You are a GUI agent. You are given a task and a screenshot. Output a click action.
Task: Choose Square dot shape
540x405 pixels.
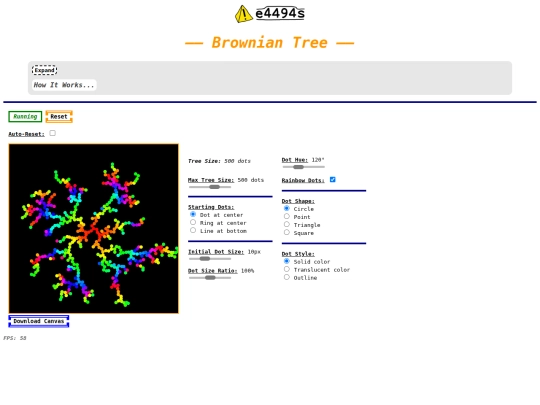(287, 232)
